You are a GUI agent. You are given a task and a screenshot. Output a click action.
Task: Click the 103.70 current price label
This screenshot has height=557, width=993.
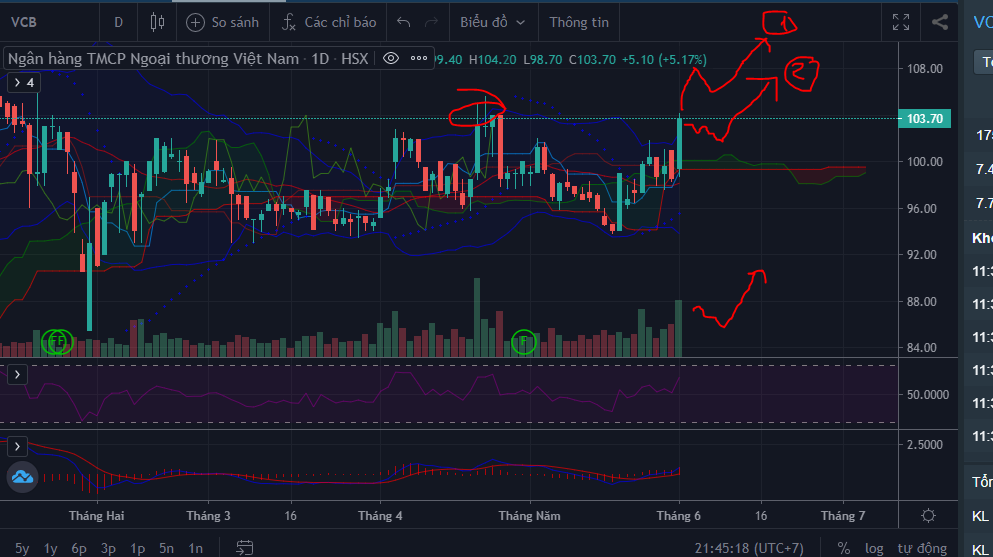pos(925,118)
